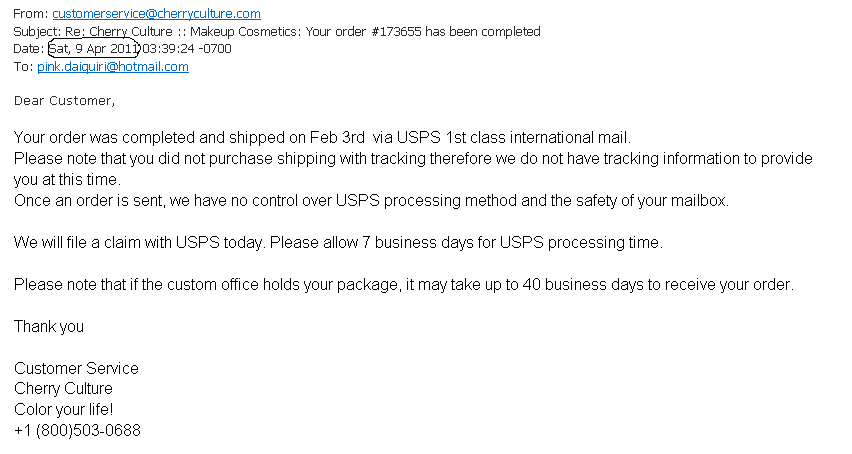Screen dimensions: 852x454
Task: Click the "Thank you" line
Action: [49, 326]
